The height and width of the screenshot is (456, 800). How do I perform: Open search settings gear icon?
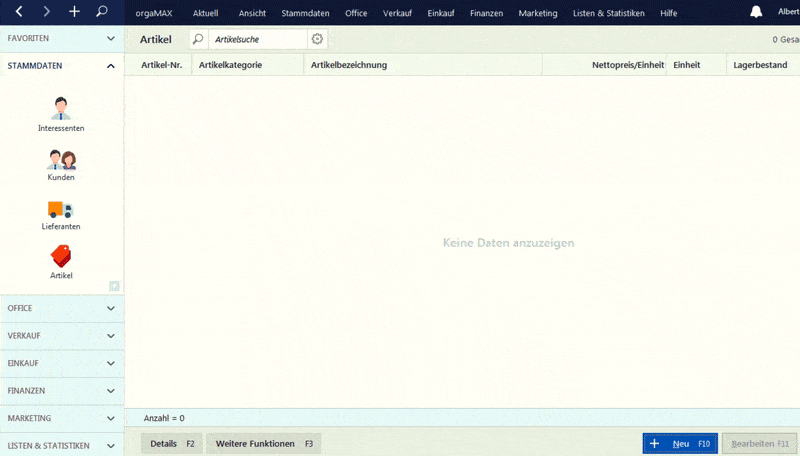[x=317, y=39]
